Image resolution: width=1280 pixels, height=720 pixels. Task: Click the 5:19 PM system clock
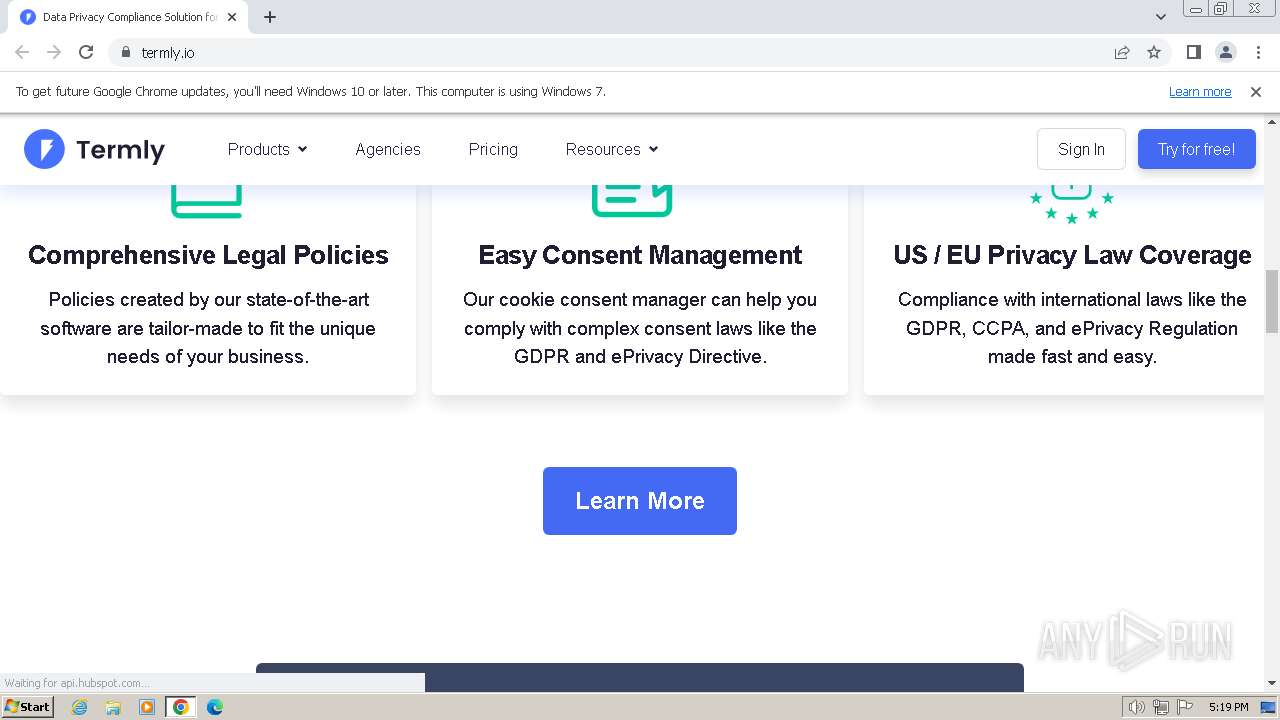click(x=1228, y=707)
